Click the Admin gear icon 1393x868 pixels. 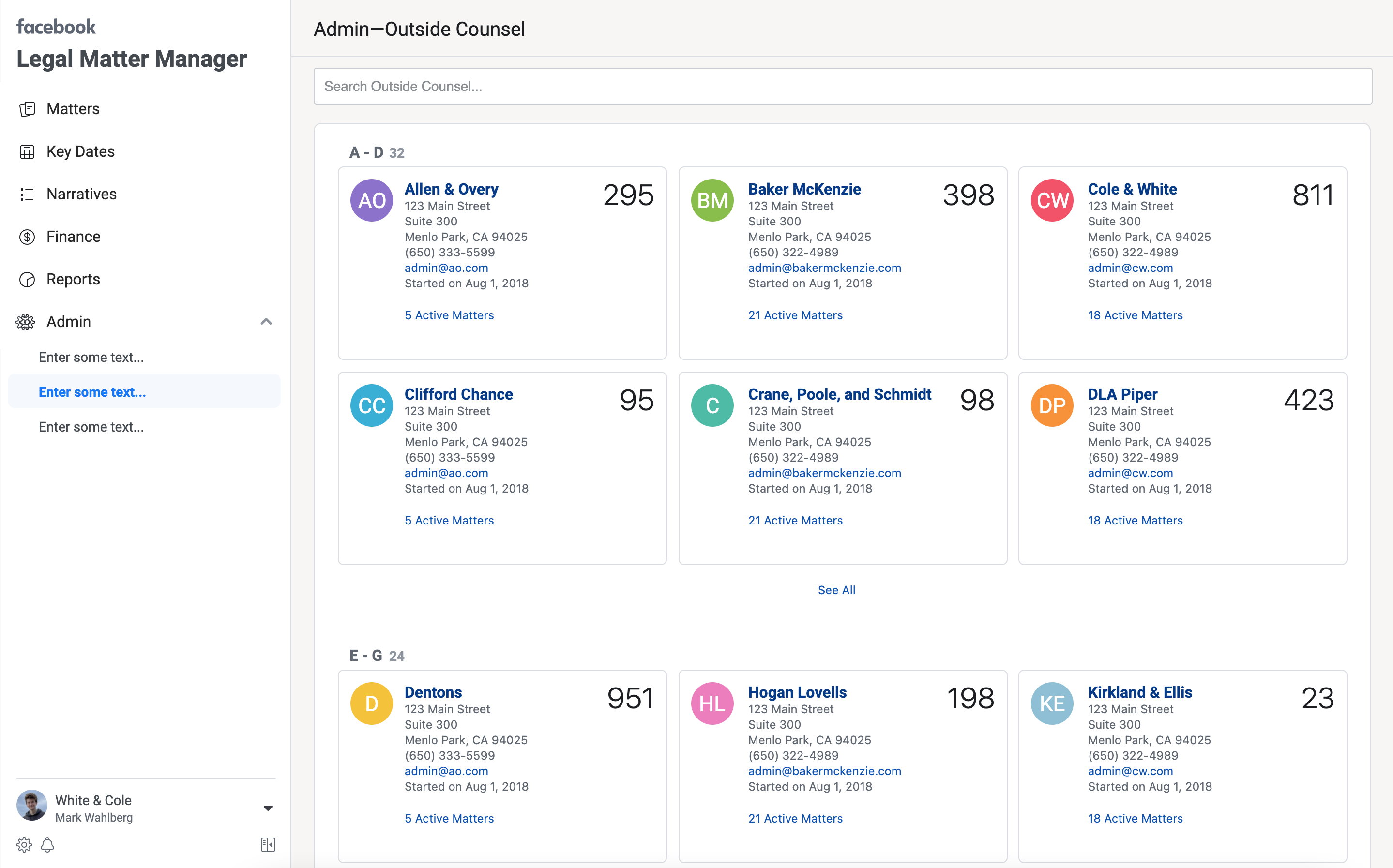tap(25, 322)
